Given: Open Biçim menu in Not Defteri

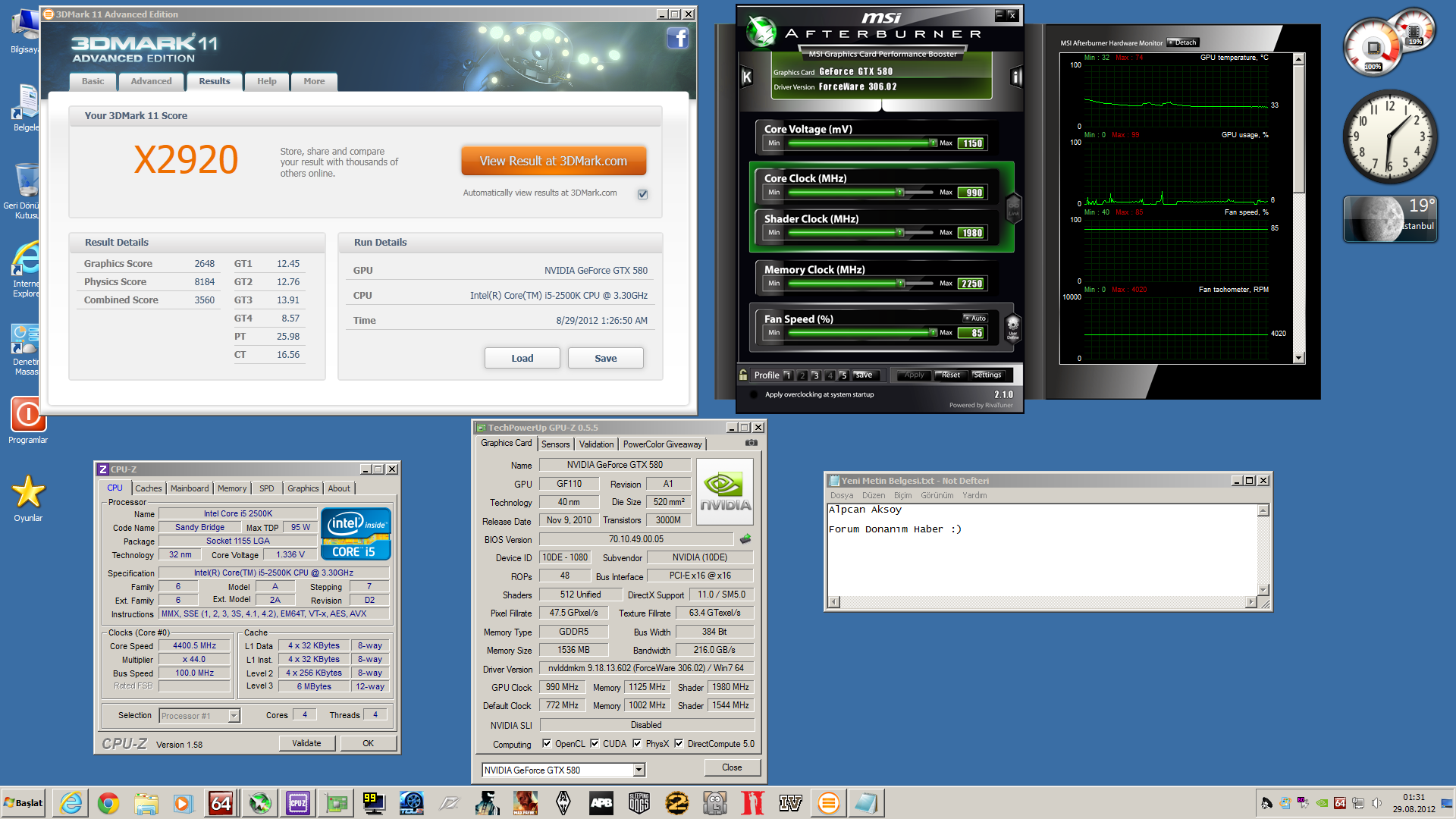Looking at the screenshot, I should [902, 495].
